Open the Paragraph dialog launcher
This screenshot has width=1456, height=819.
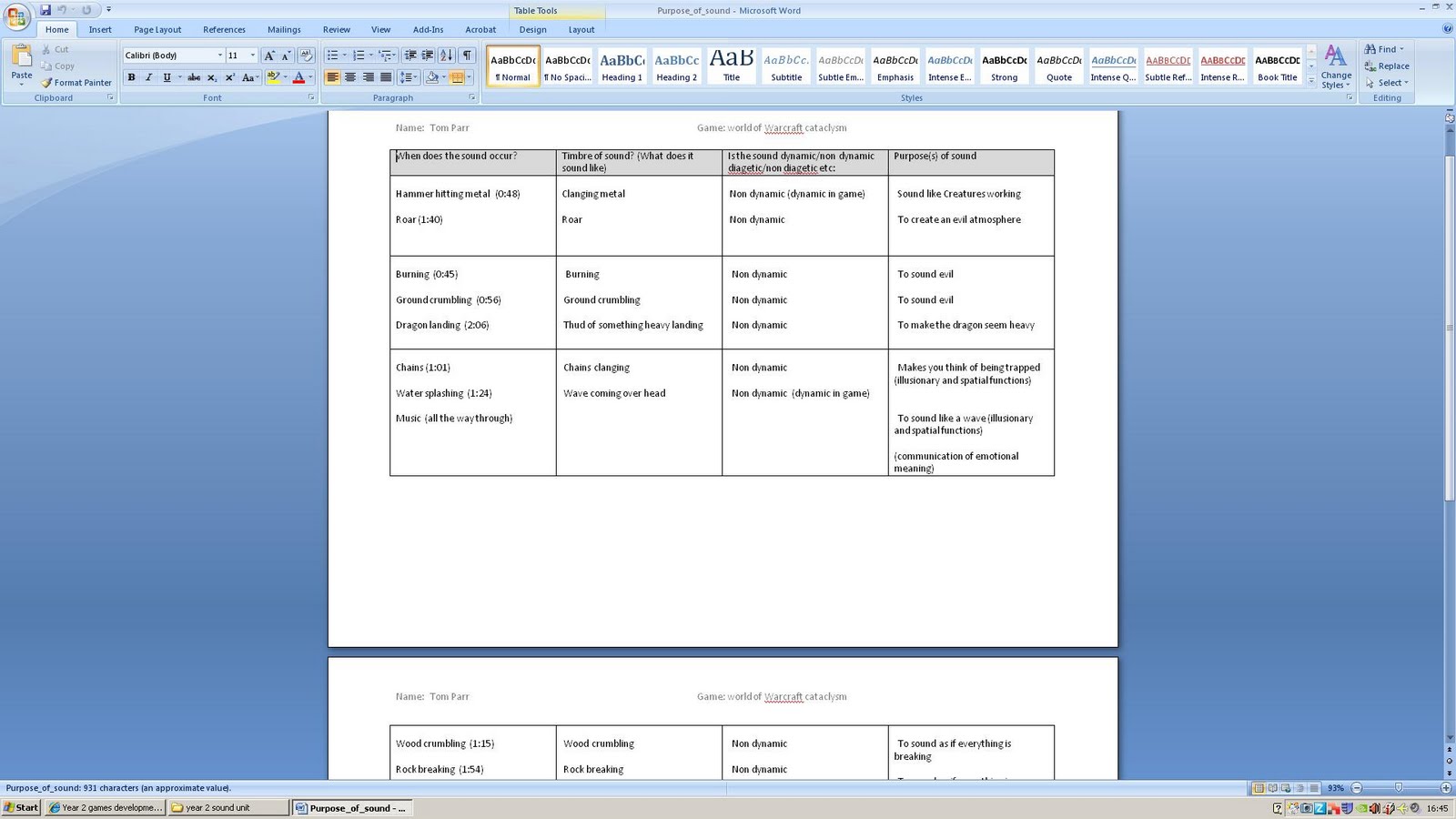coord(471,97)
